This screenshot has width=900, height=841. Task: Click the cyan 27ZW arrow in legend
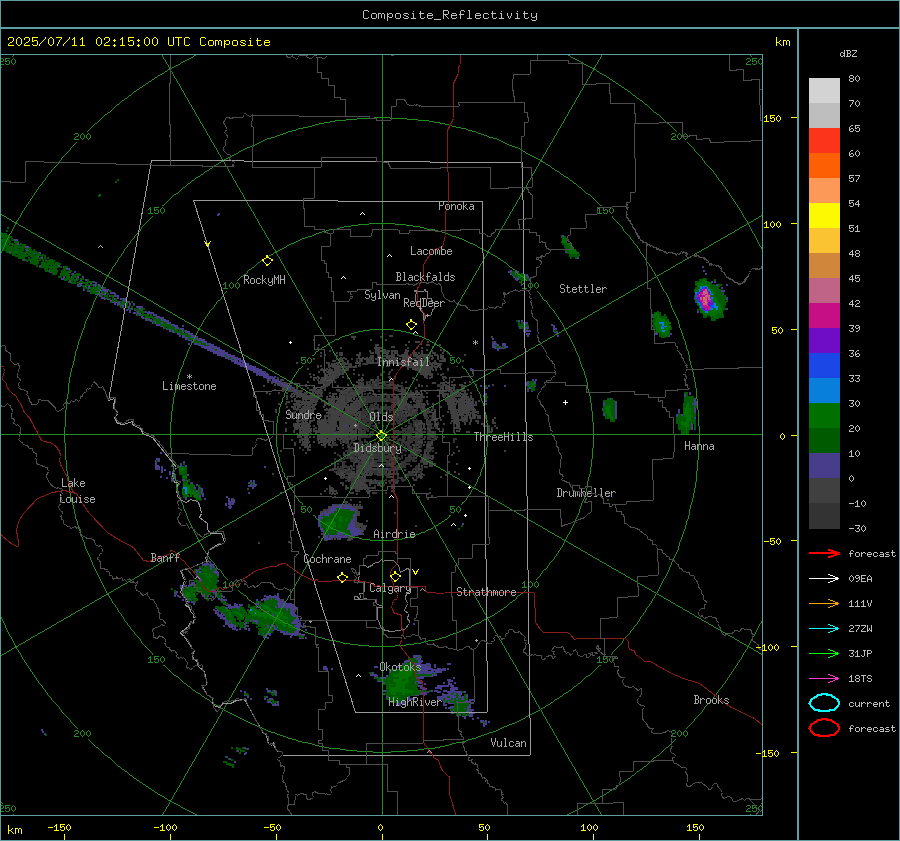tap(824, 629)
